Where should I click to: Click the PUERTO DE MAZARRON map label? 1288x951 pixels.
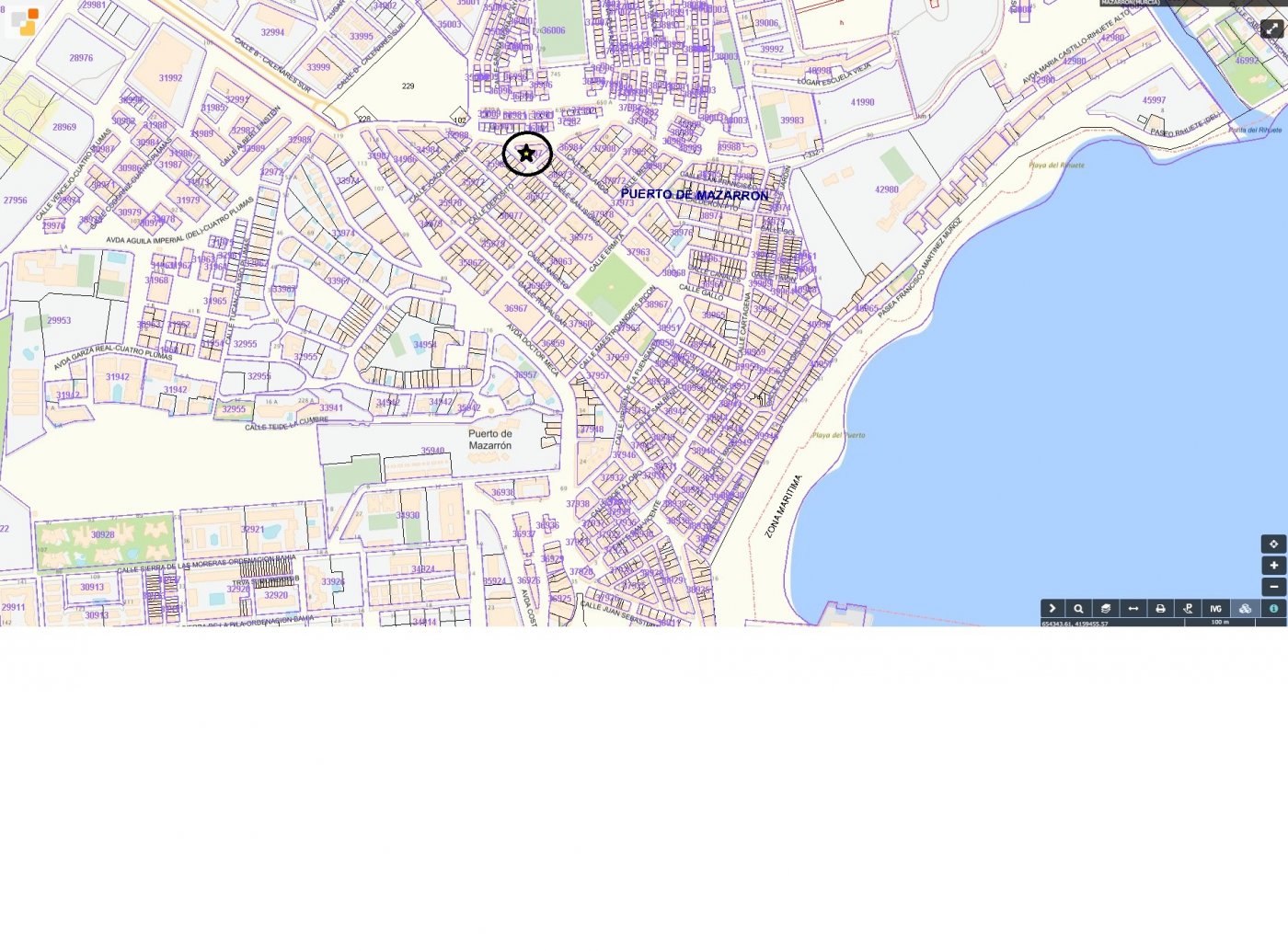695,195
